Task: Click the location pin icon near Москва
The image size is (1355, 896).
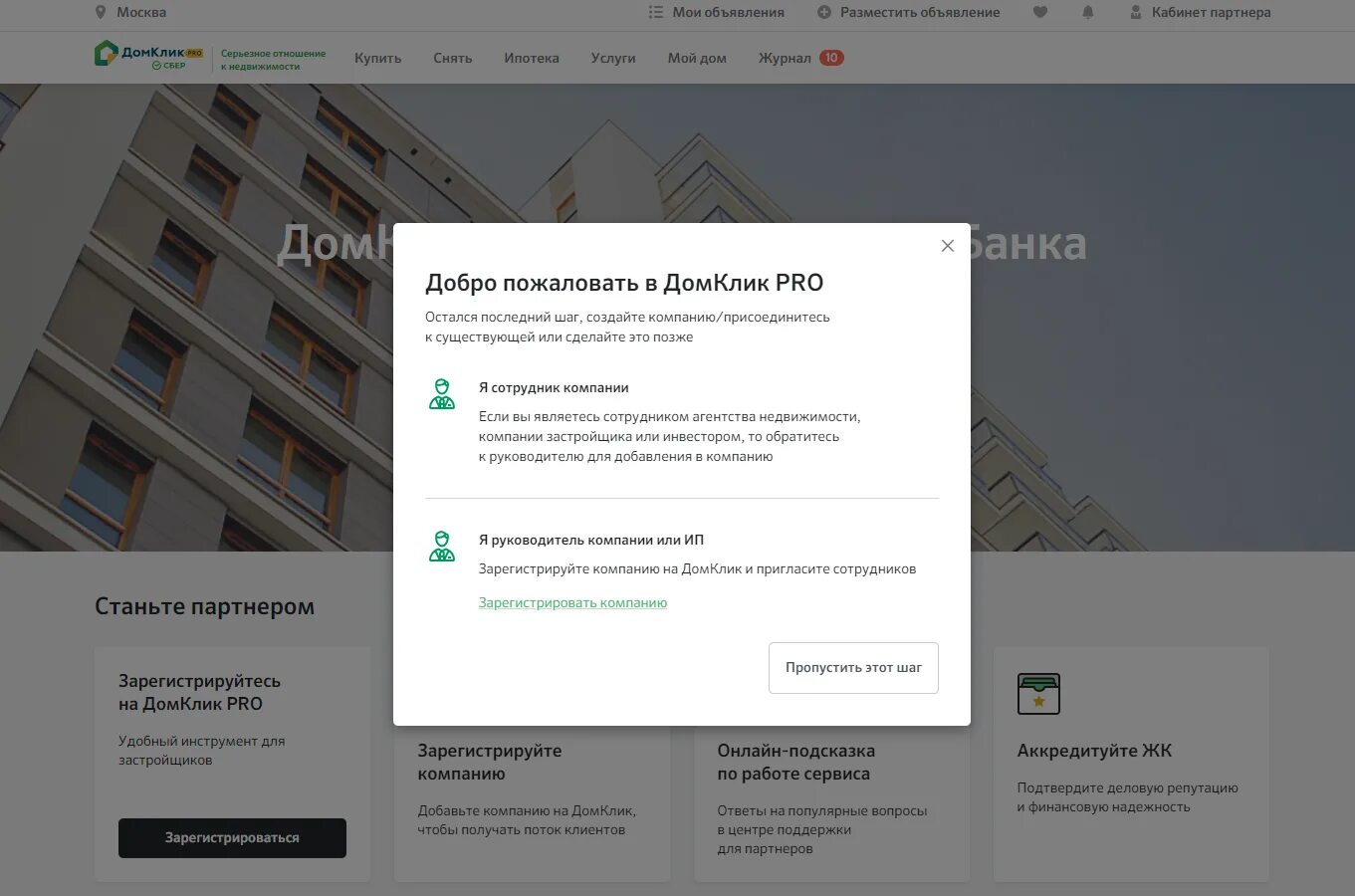Action: point(100,12)
